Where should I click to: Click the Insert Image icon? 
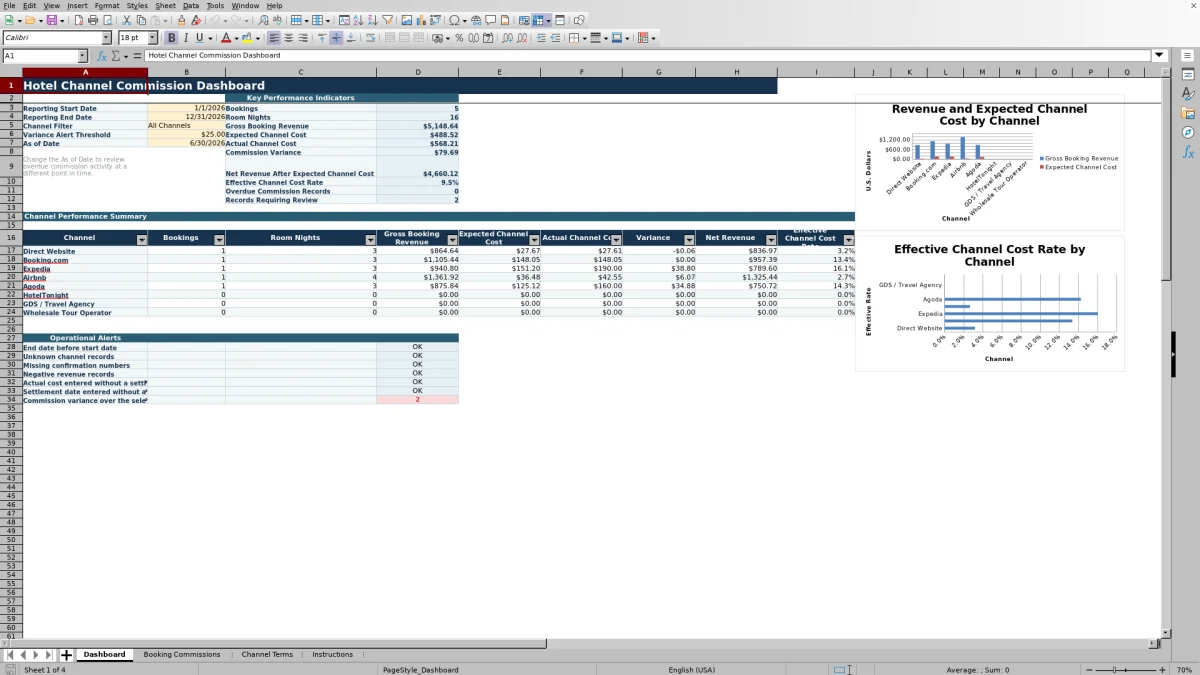point(406,20)
